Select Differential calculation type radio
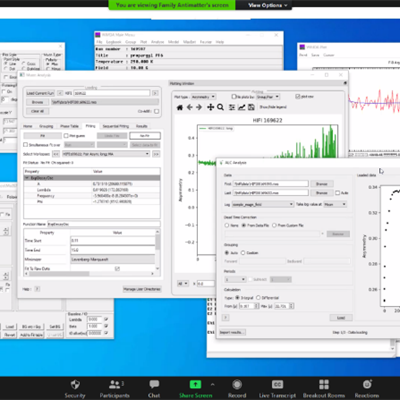The width and height of the screenshot is (400, 400). pos(258,298)
